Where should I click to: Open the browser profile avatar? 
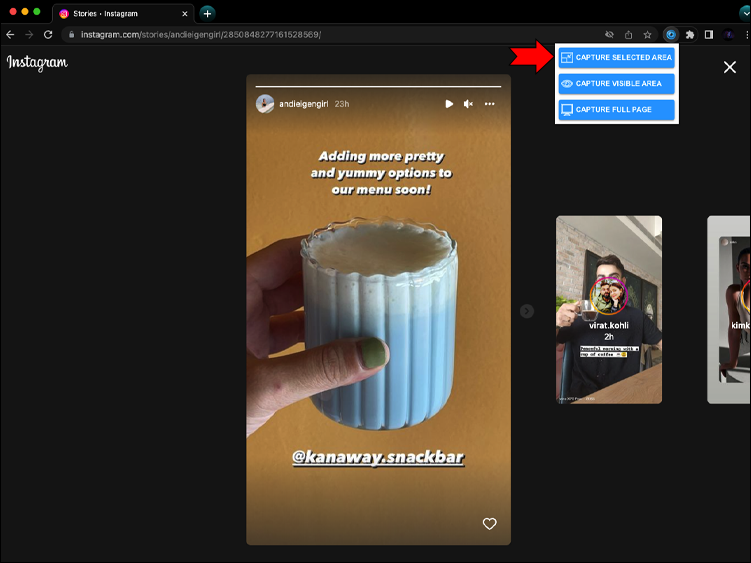click(x=728, y=34)
